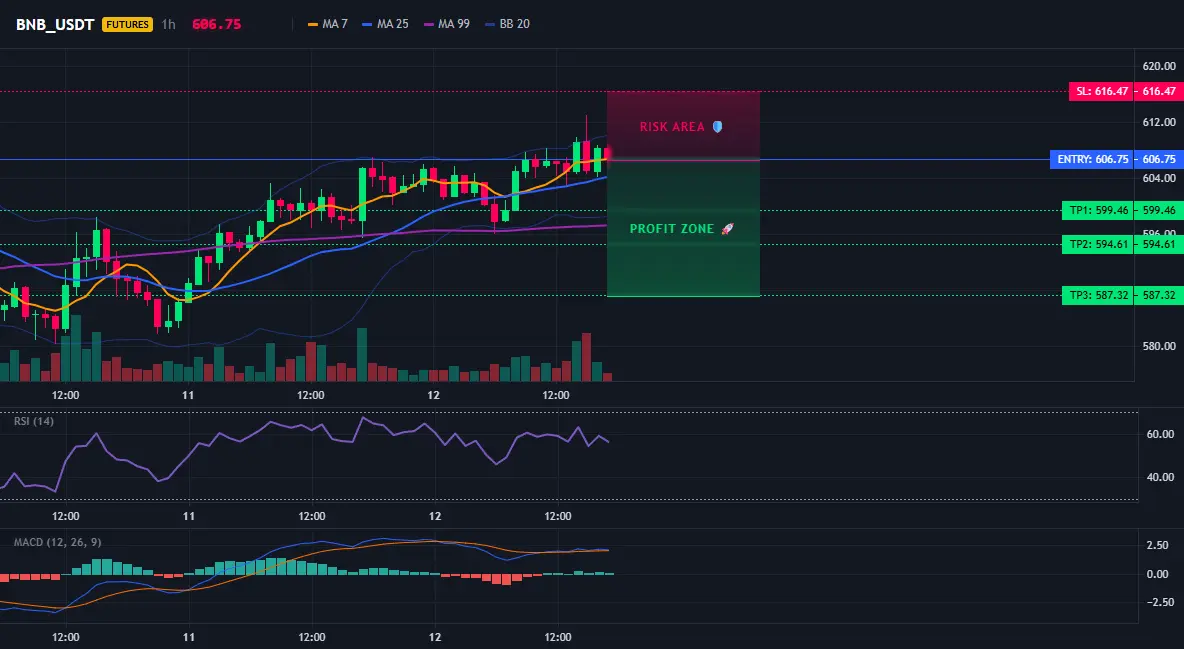This screenshot has width=1184, height=649.
Task: Select the TP3: 587.32 green label
Action: (x=1099, y=295)
